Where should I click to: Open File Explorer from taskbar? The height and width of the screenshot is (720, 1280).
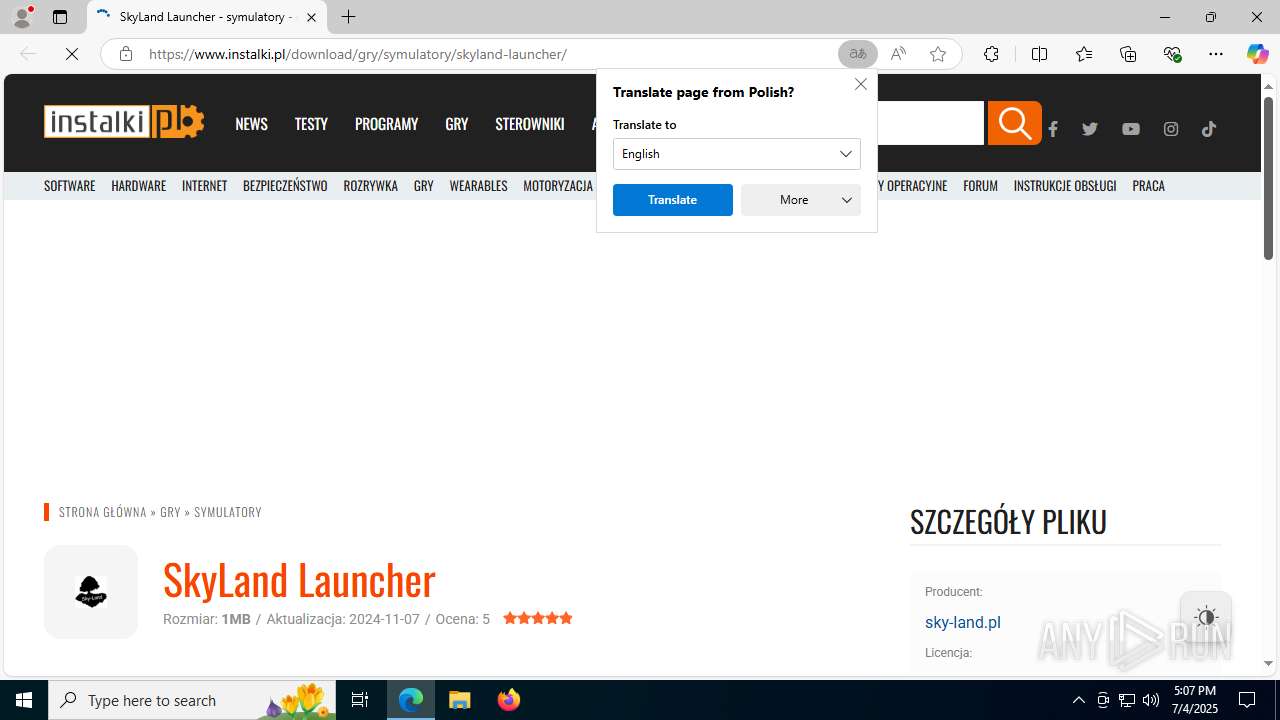pyautogui.click(x=460, y=700)
